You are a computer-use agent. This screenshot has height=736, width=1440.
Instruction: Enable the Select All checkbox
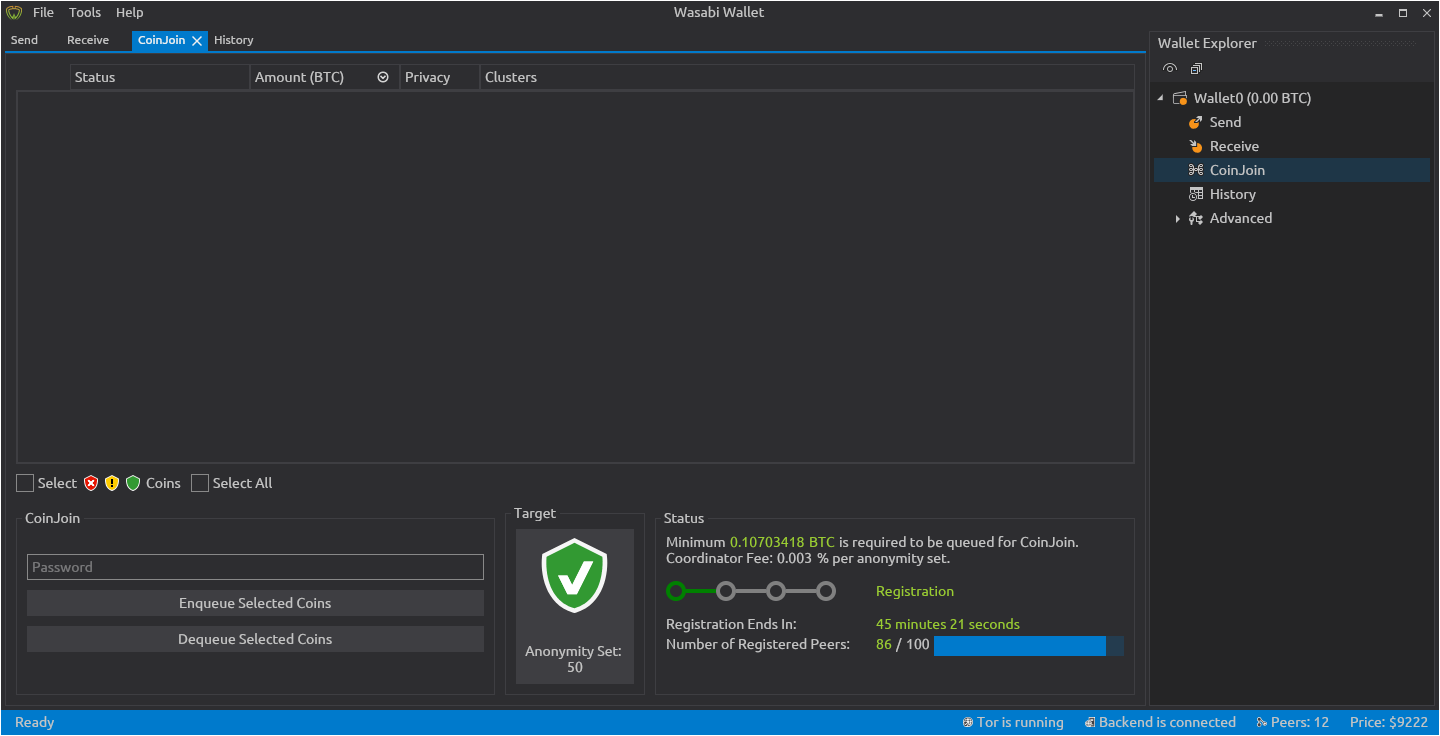point(200,483)
